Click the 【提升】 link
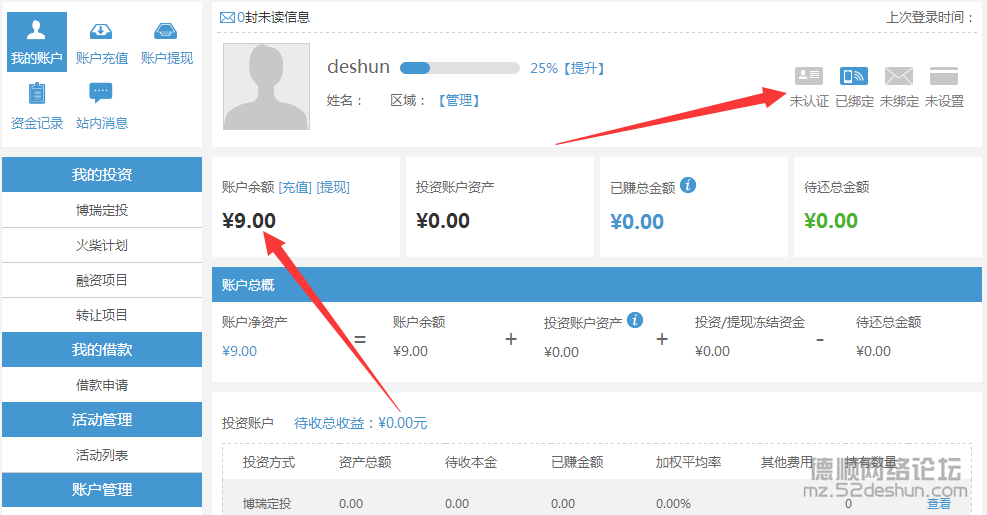The height and width of the screenshot is (515, 987). (x=584, y=68)
